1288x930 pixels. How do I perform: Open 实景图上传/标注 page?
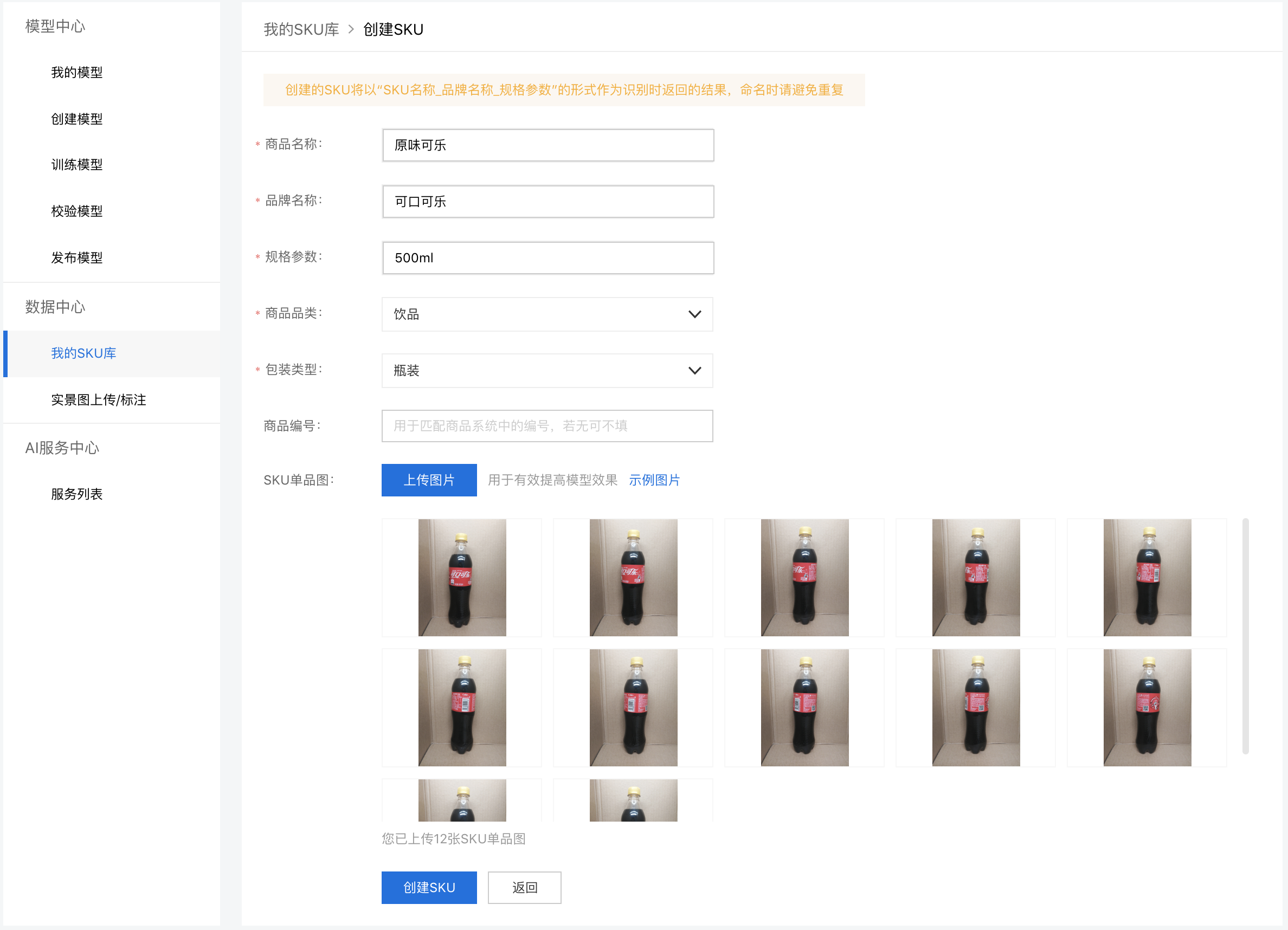tap(98, 400)
